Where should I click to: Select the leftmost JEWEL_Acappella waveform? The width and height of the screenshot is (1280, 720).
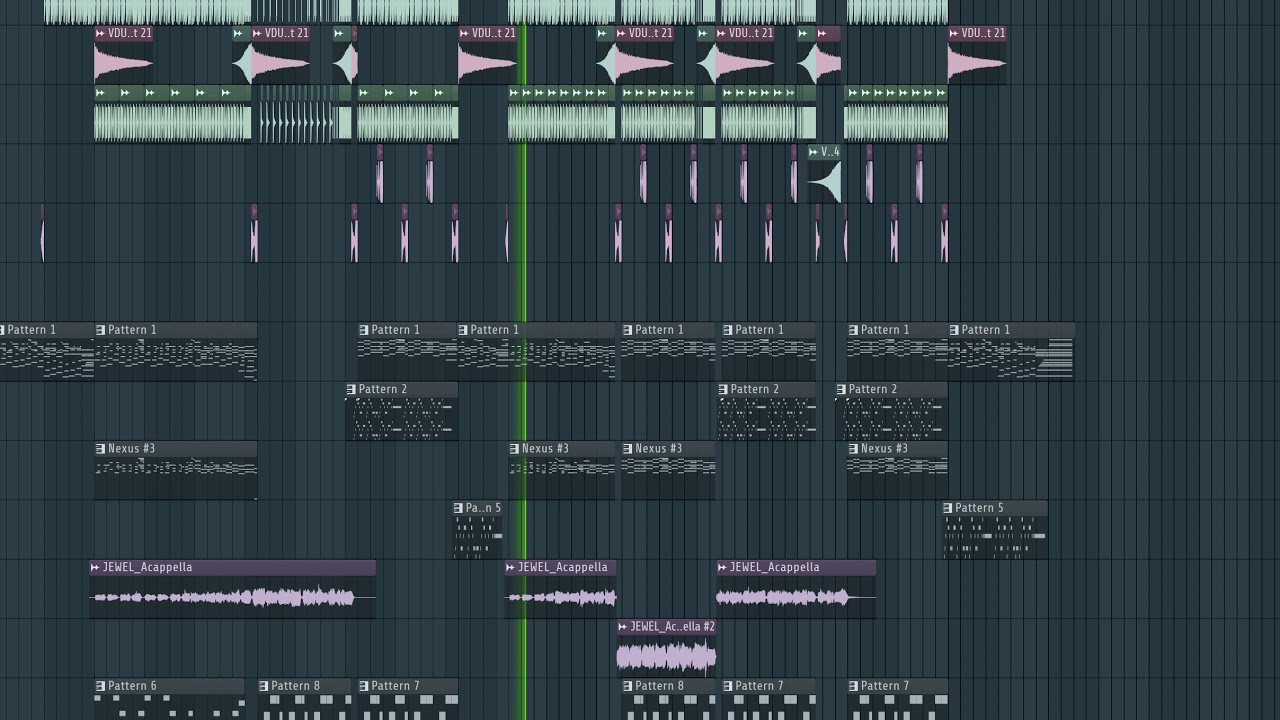tap(232, 598)
